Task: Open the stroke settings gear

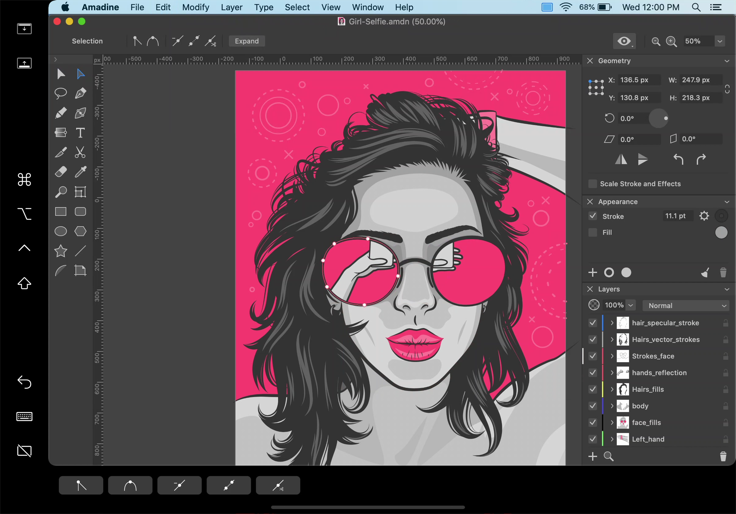Action: (x=704, y=216)
